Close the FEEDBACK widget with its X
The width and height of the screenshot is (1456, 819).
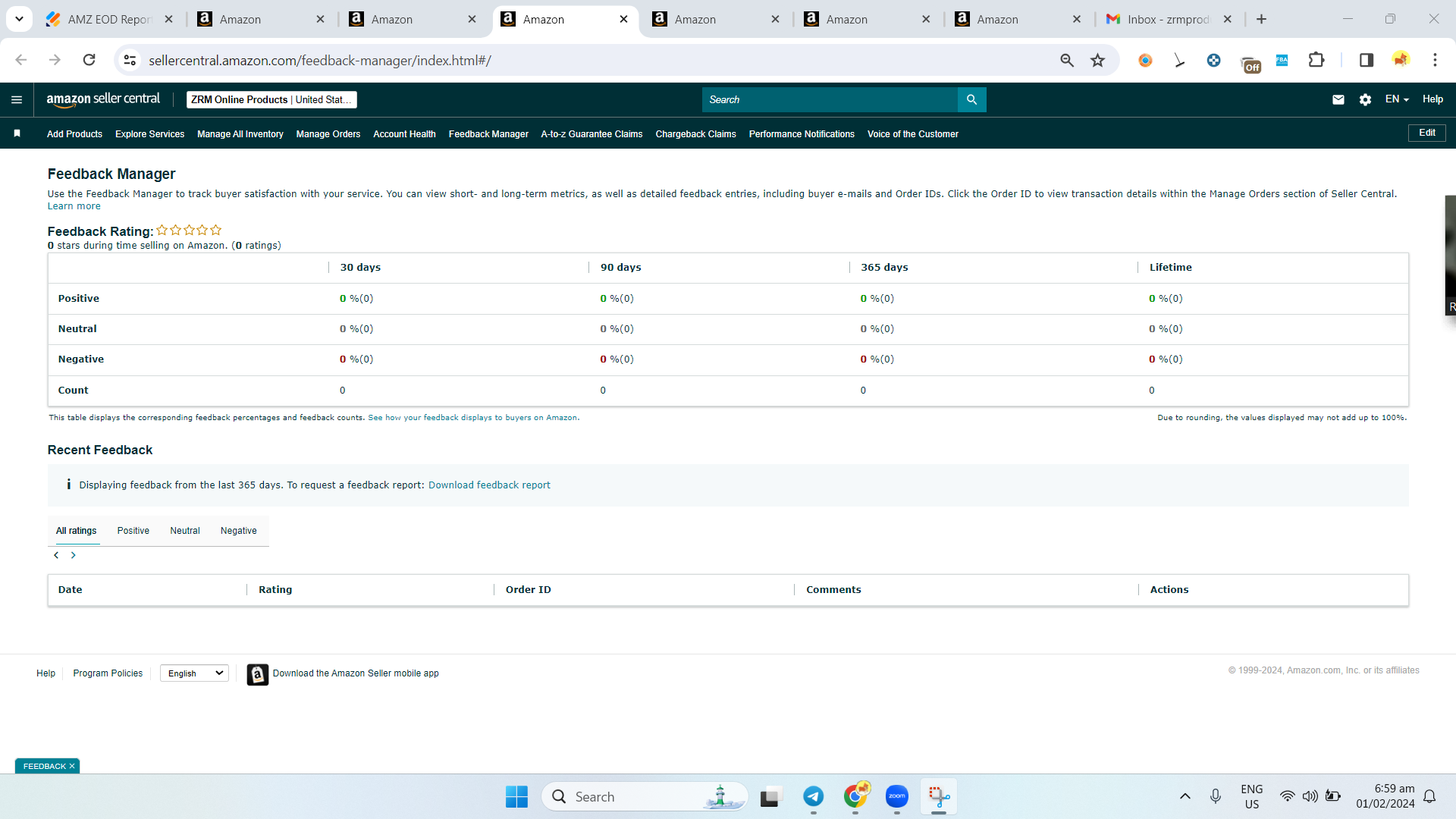[72, 766]
